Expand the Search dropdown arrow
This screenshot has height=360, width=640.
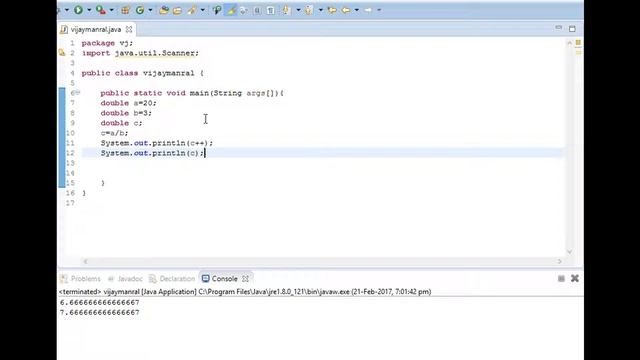click(202, 10)
